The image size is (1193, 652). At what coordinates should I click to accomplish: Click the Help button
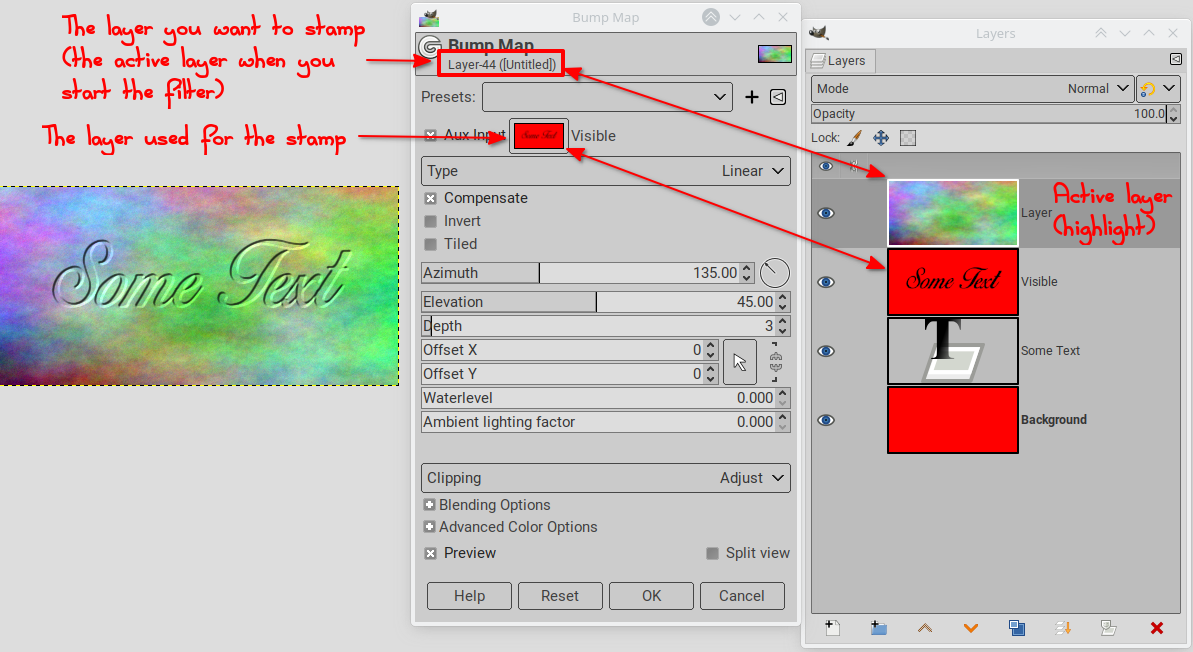[469, 596]
